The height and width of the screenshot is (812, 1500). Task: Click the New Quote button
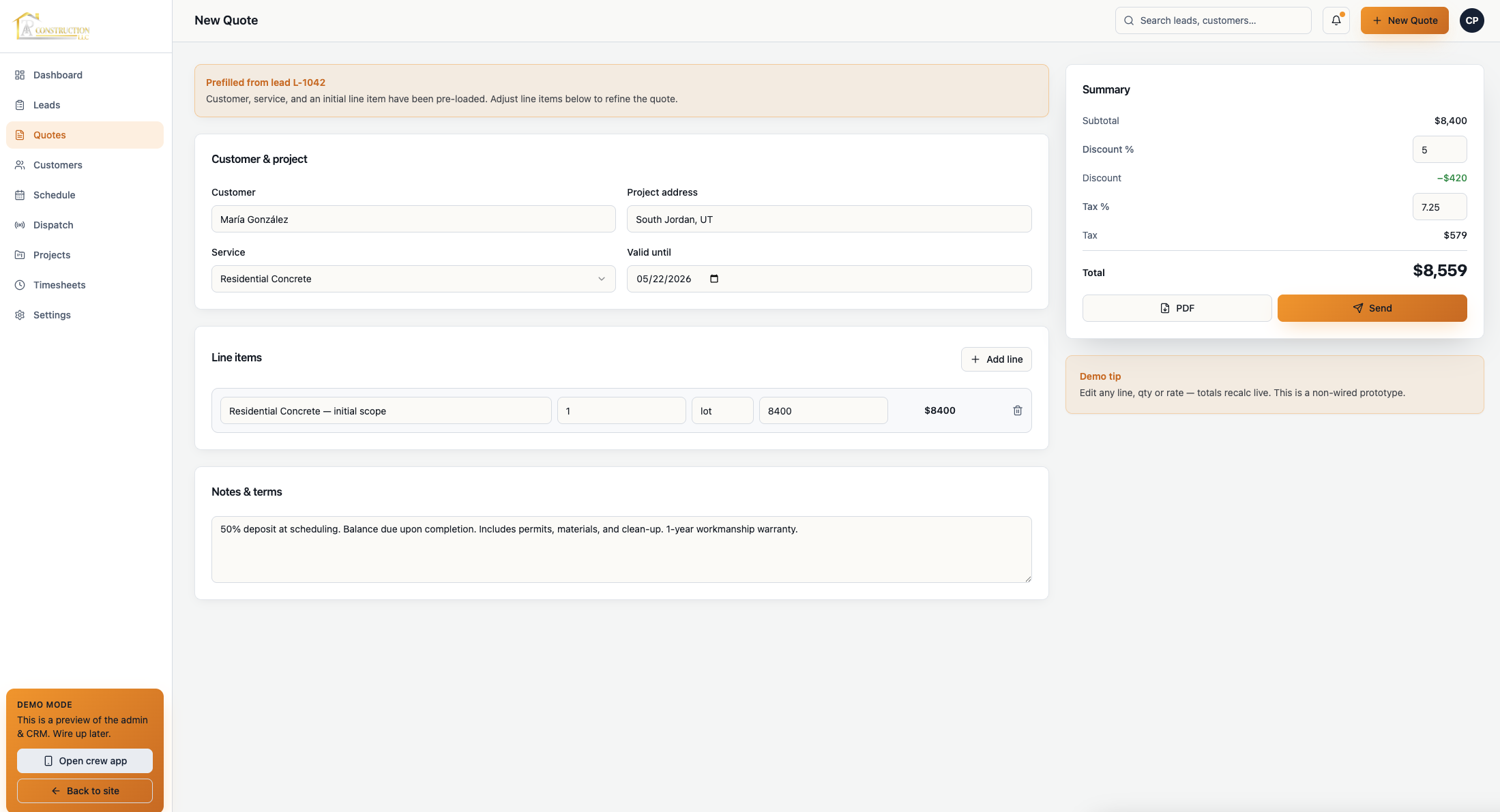coord(1405,20)
